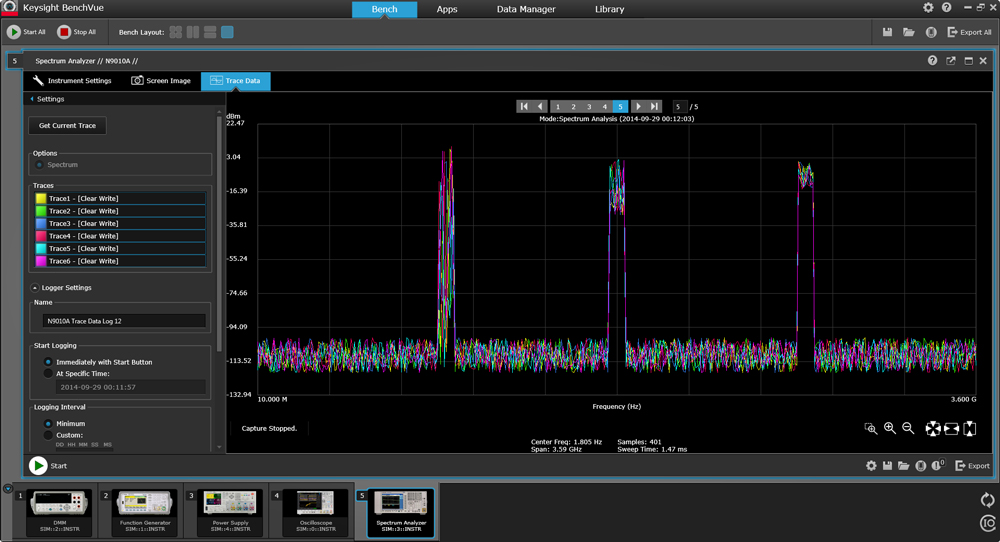The height and width of the screenshot is (542, 1000).
Task: Click the settings panel vertical scrollbar
Action: click(x=219, y=233)
